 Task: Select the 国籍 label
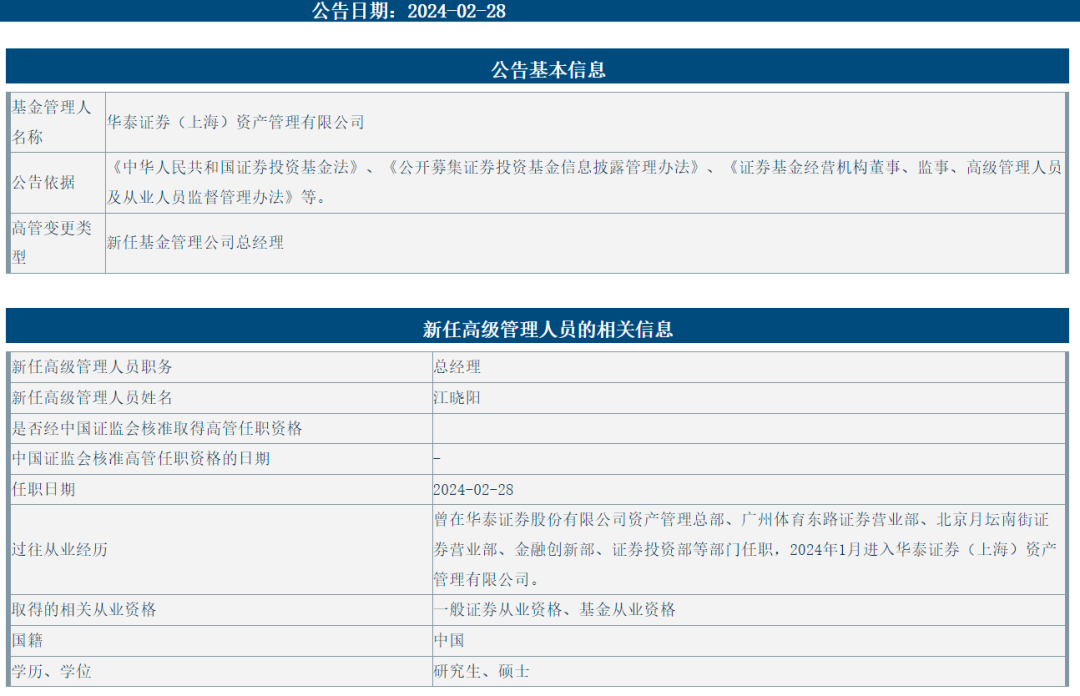[28, 641]
